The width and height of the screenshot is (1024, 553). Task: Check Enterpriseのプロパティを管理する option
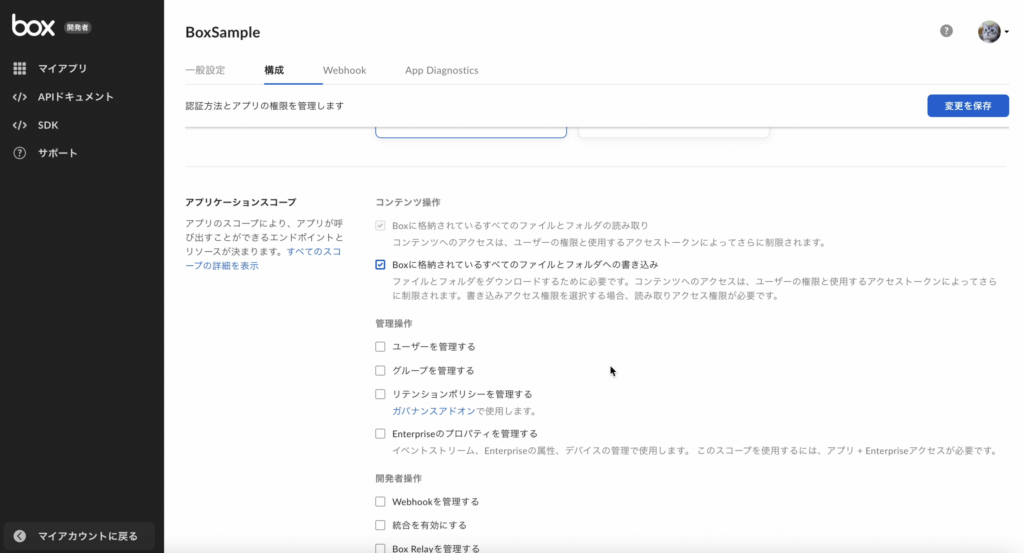(380, 434)
